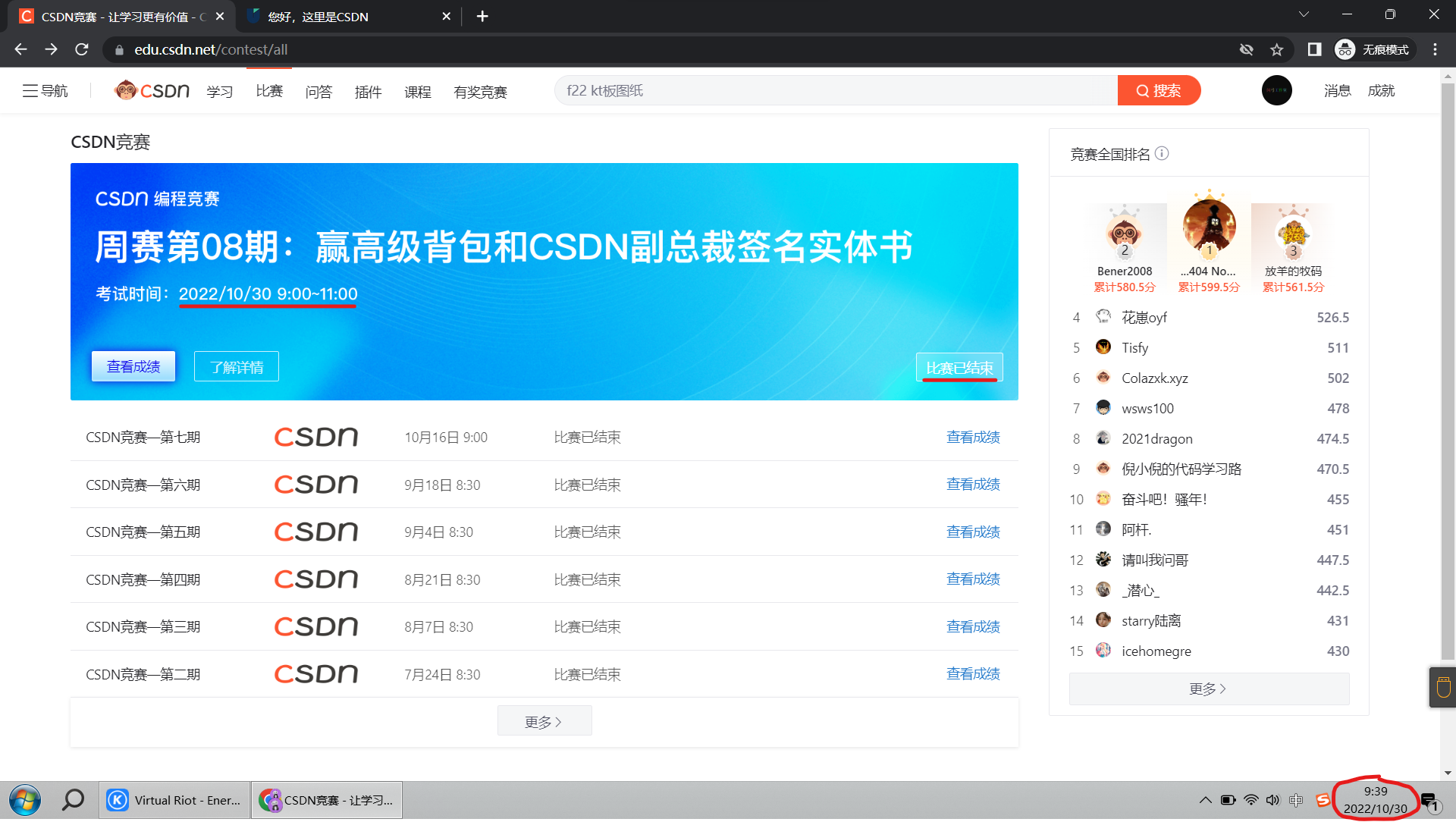This screenshot has height=822, width=1456.
Task: Expand more contests with 更多 button
Action: click(x=544, y=721)
